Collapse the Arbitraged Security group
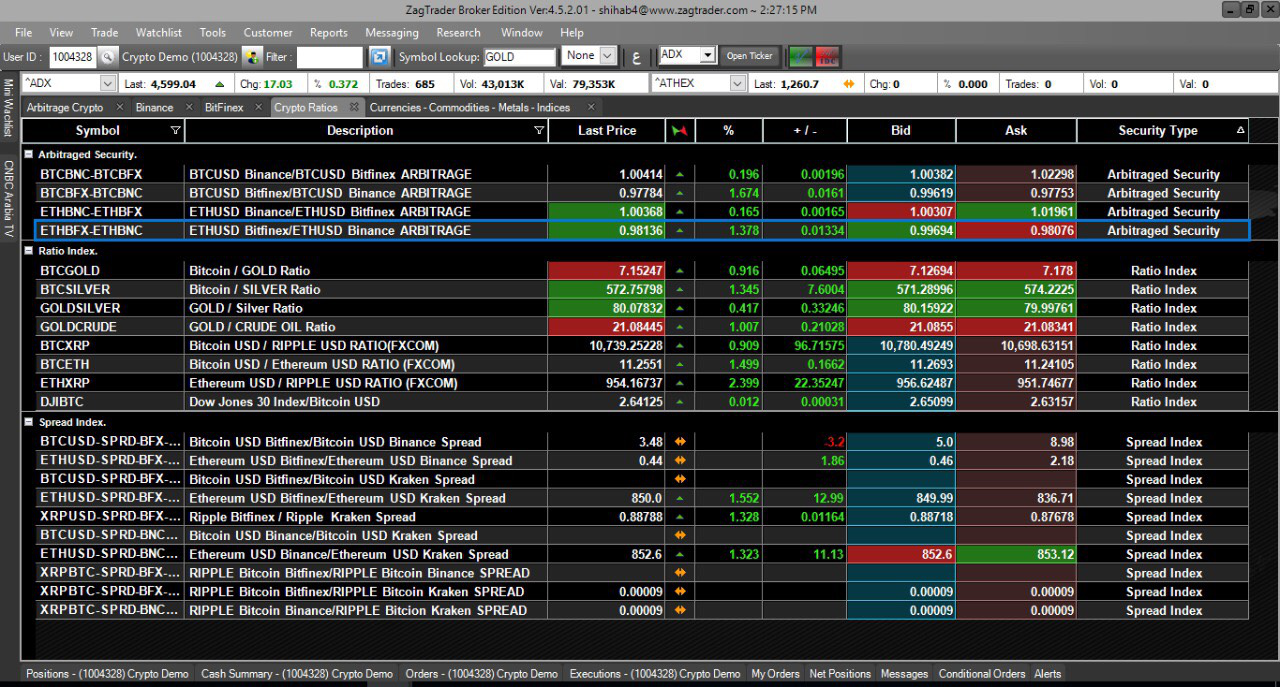Screen dimensions: 1280x687 [28, 155]
